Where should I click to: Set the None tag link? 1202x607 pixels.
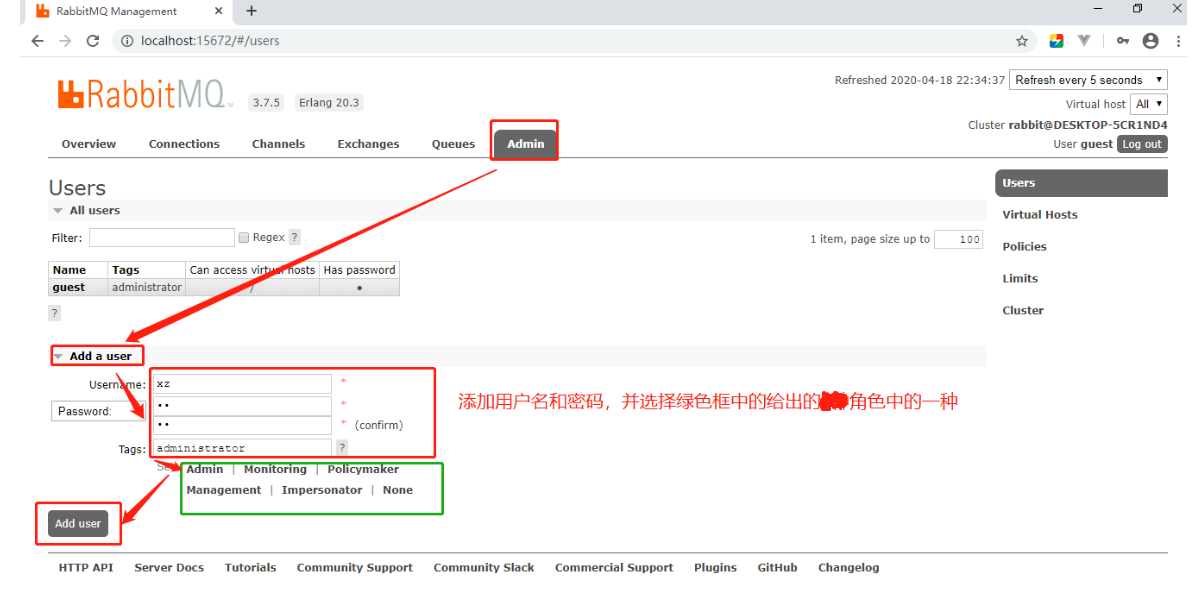(x=398, y=490)
